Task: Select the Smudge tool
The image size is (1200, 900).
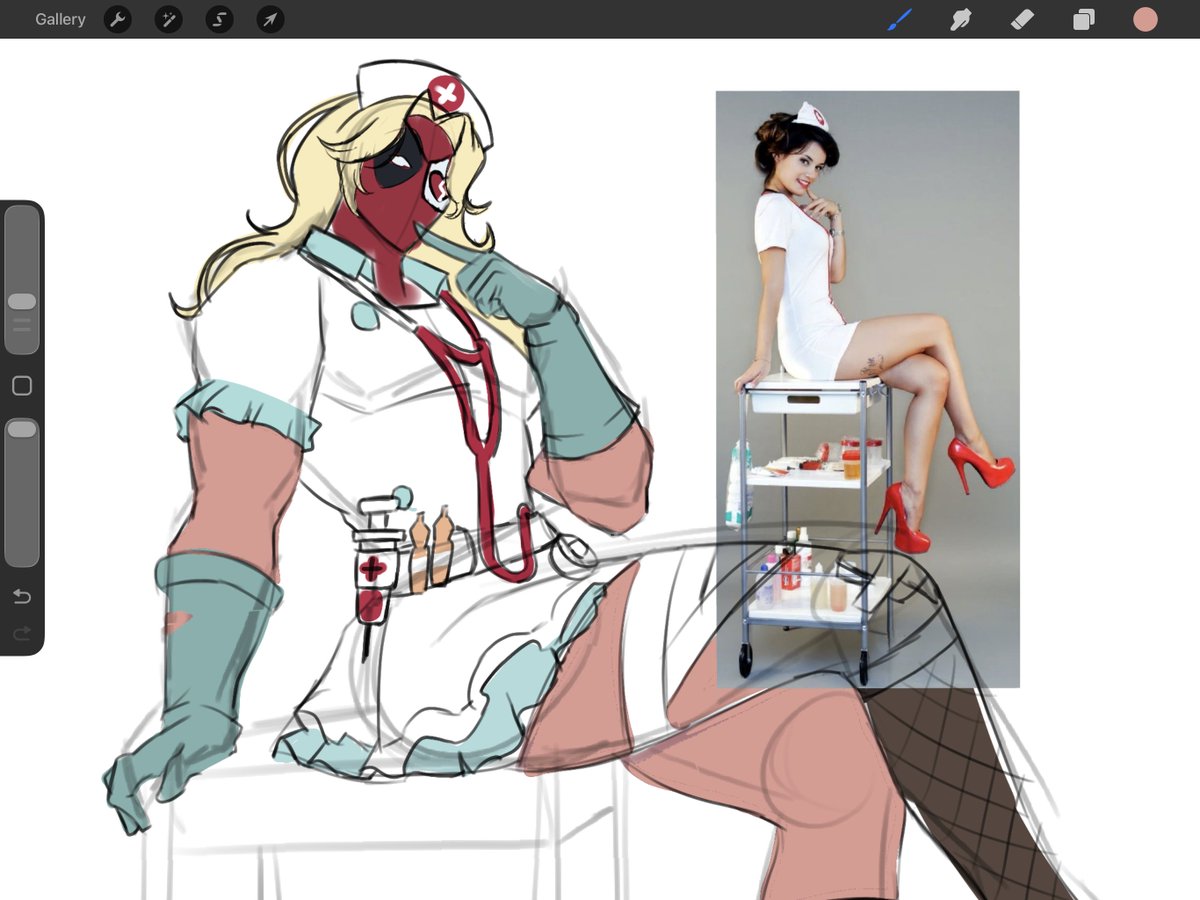Action: click(961, 19)
